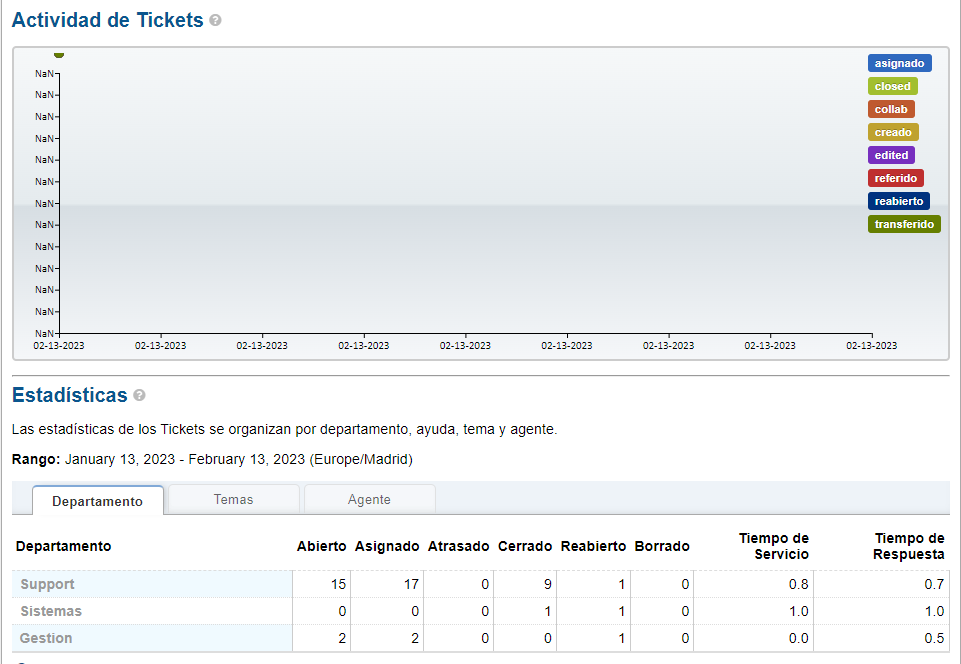The width and height of the screenshot is (961, 664).
Task: Click the olive transferido legend badge
Action: [x=903, y=224]
